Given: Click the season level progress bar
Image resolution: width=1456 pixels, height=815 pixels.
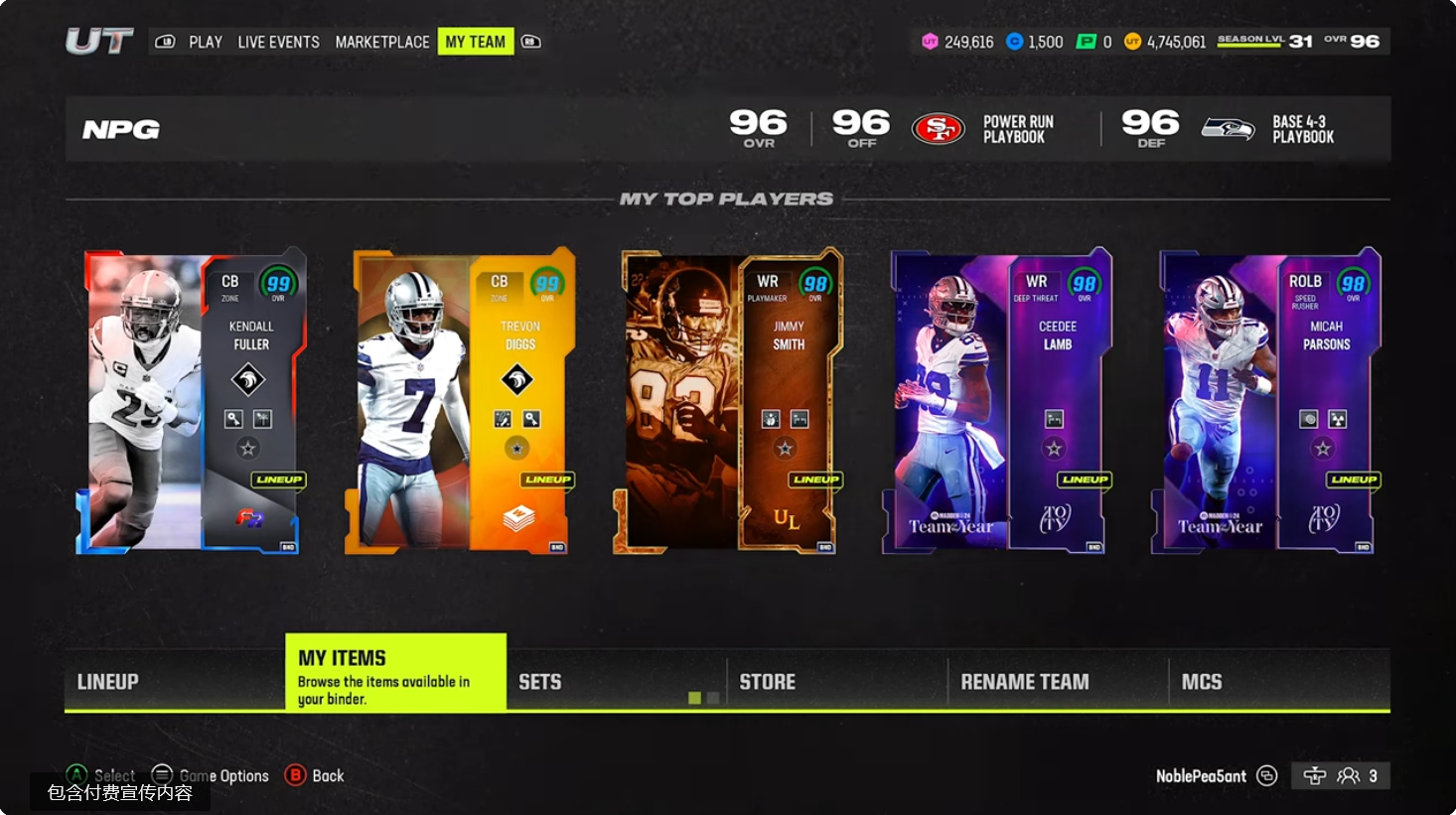Looking at the screenshot, I should pos(1250,47).
